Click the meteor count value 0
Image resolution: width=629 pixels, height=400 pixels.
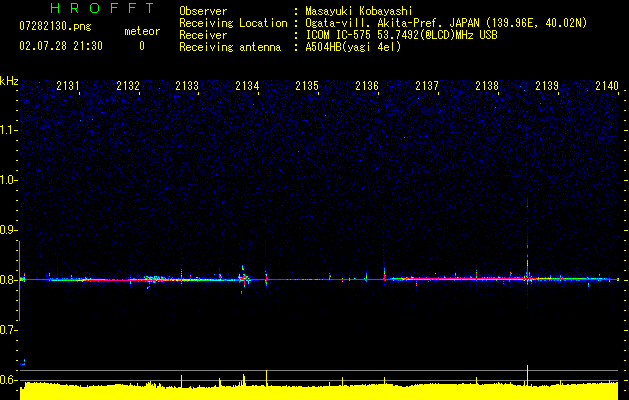point(142,46)
